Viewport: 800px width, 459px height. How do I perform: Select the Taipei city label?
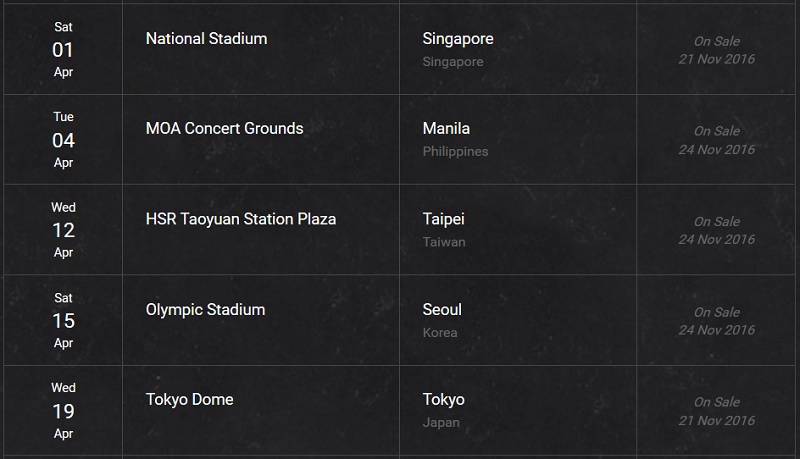point(443,219)
